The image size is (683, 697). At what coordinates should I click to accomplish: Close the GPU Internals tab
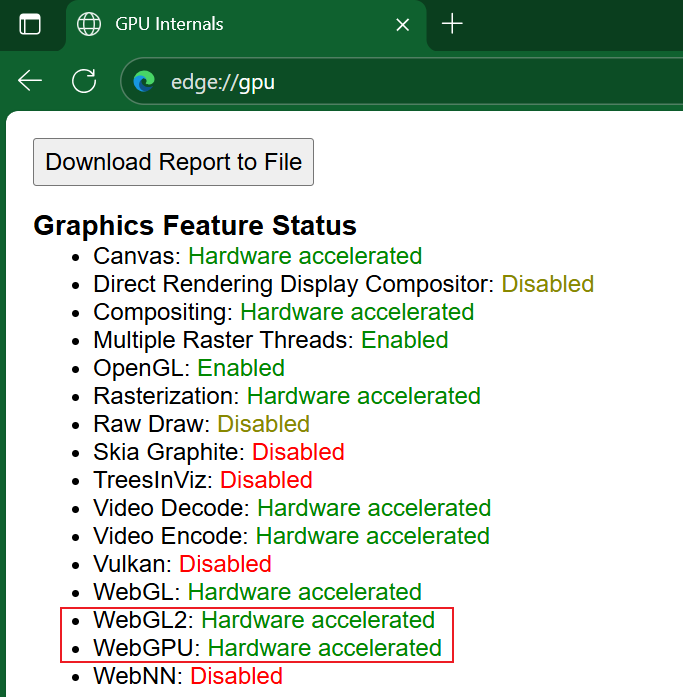(403, 24)
